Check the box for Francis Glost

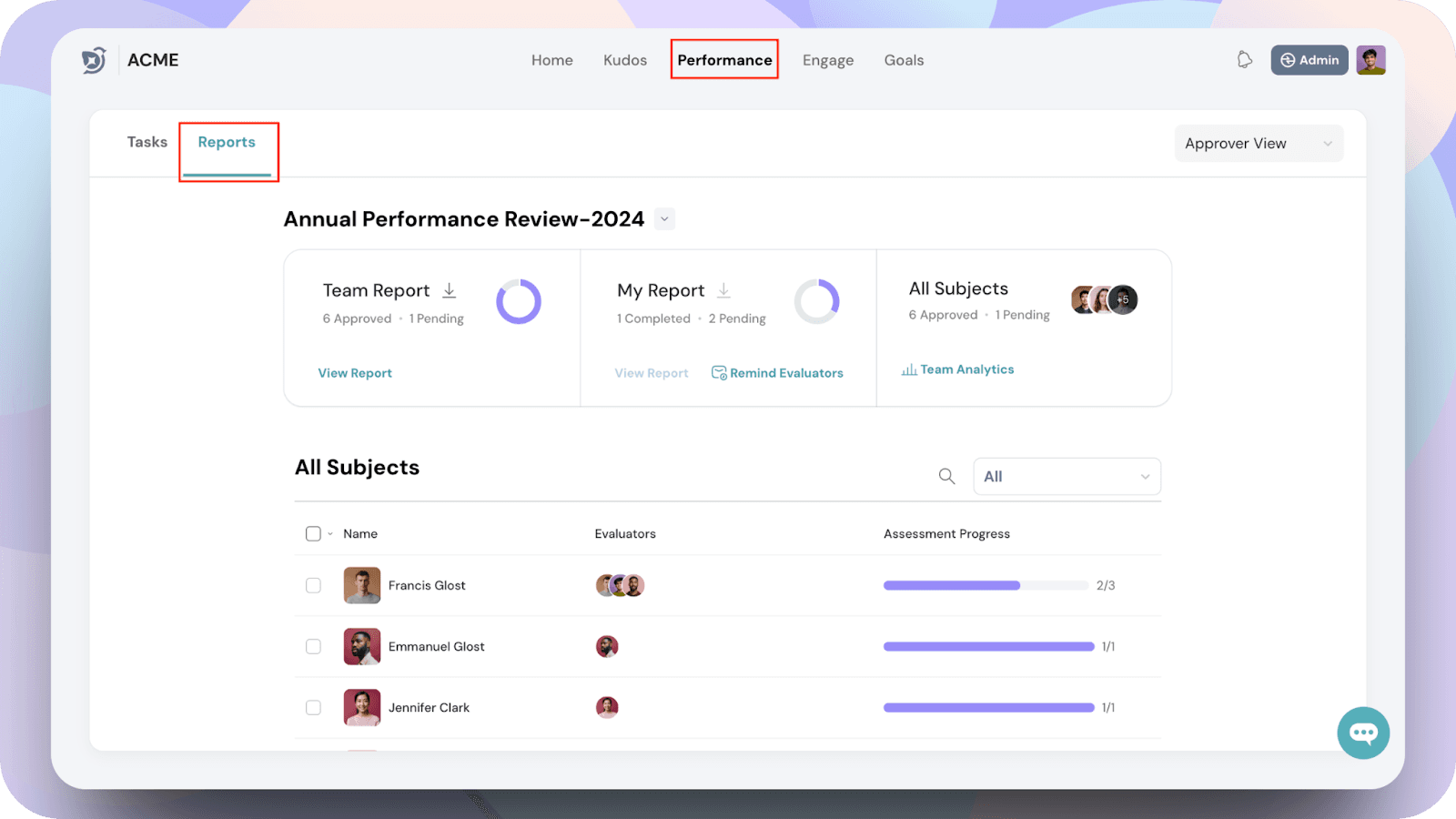pyautogui.click(x=313, y=585)
